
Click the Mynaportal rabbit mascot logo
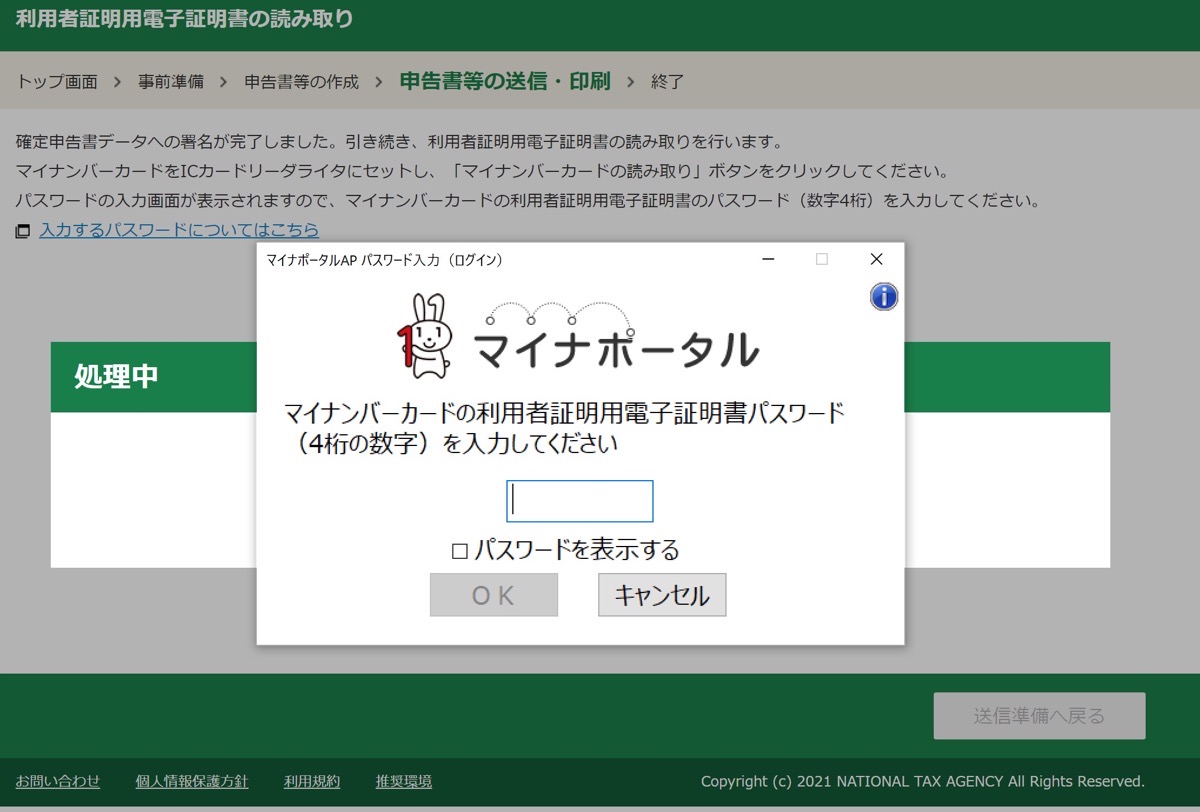(x=424, y=335)
